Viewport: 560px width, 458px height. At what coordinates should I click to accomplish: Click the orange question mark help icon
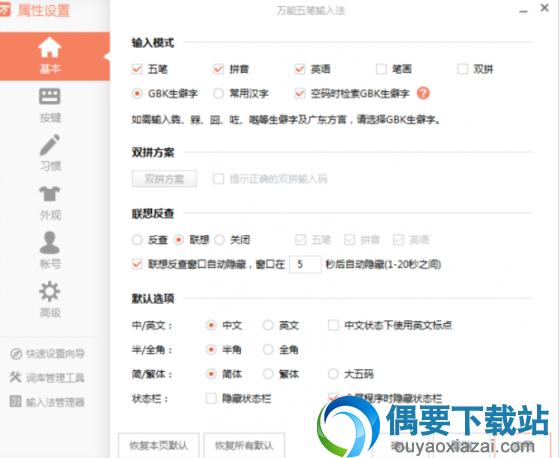click(423, 93)
